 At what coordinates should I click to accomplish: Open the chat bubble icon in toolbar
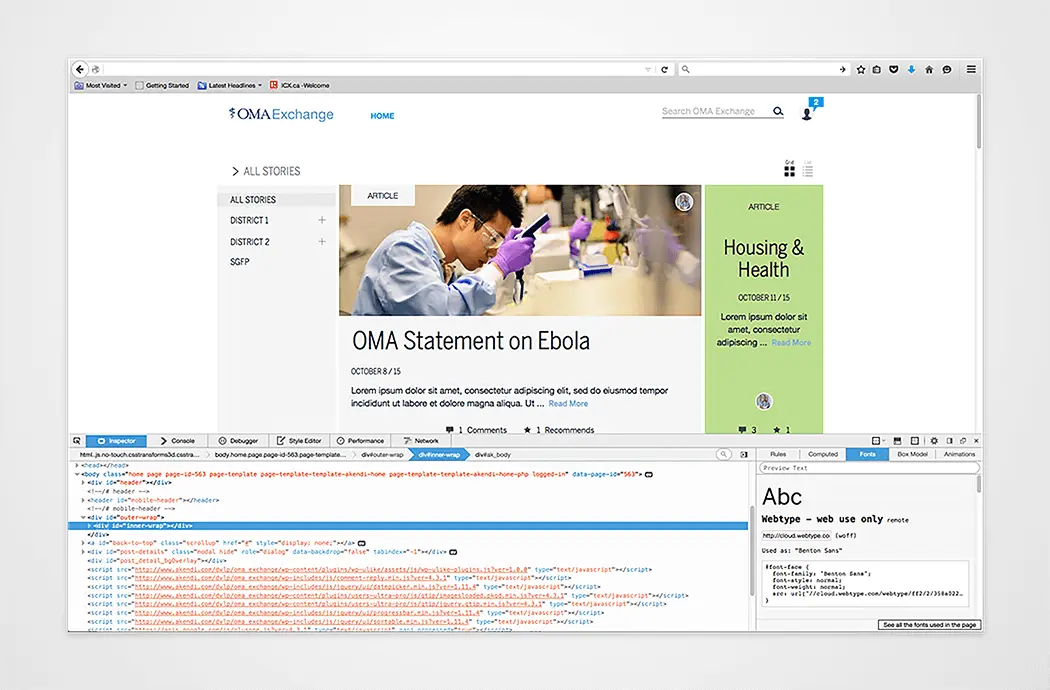pos(947,69)
